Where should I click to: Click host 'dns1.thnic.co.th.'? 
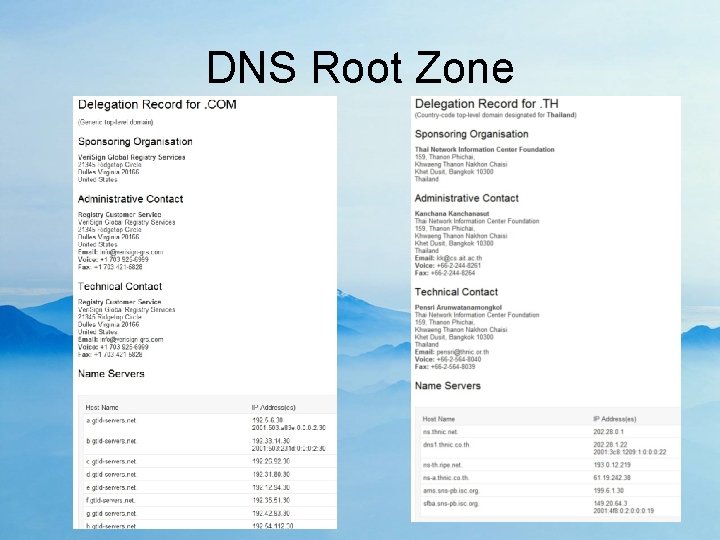[x=446, y=444]
